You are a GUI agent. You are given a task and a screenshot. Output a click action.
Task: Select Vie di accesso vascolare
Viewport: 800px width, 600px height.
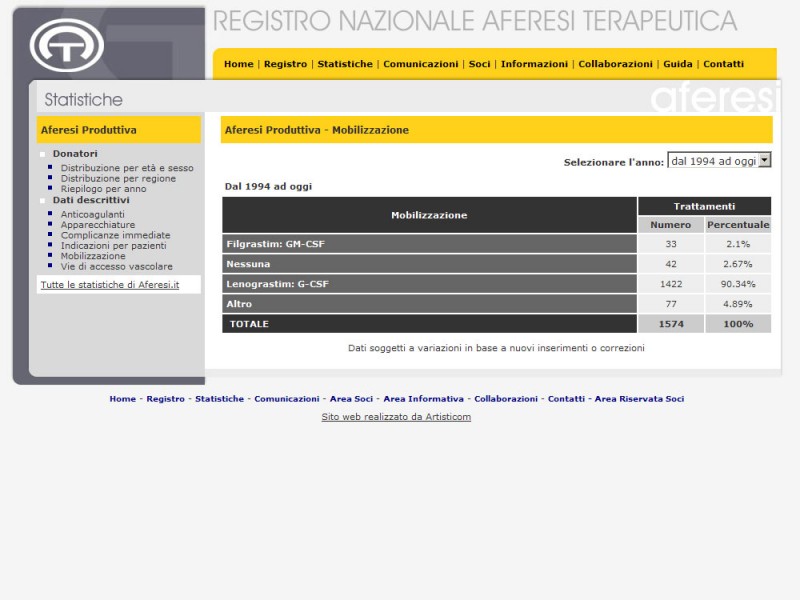pyautogui.click(x=116, y=266)
